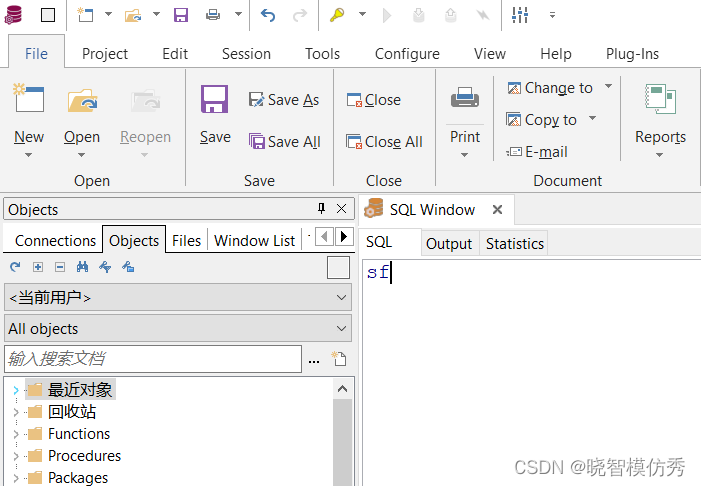Click the ellipsis button beside search field
Image resolution: width=701 pixels, height=486 pixels.
coord(314,359)
